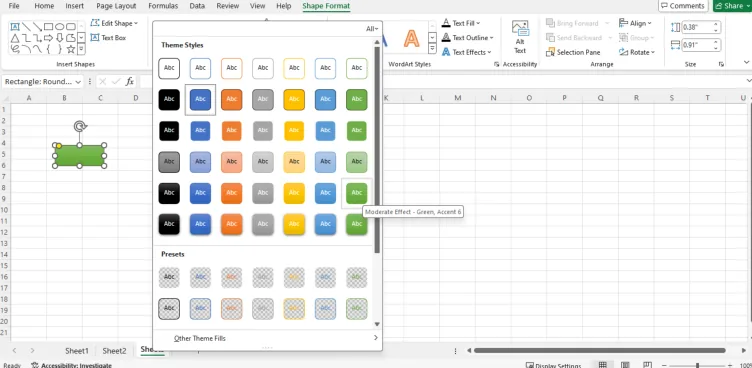This screenshot has height=368, width=752.
Task: Open the Data ribbon tab
Action: pyautogui.click(x=197, y=6)
